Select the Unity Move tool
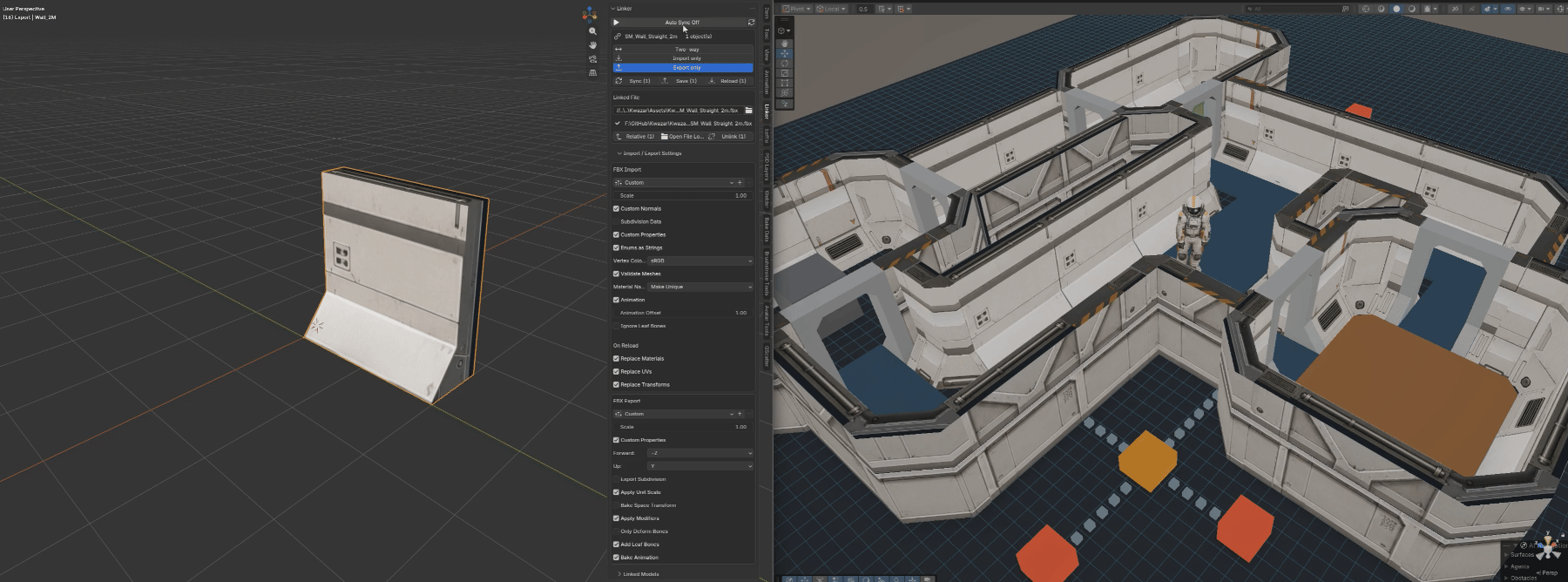This screenshot has width=1568, height=582. pos(785,53)
